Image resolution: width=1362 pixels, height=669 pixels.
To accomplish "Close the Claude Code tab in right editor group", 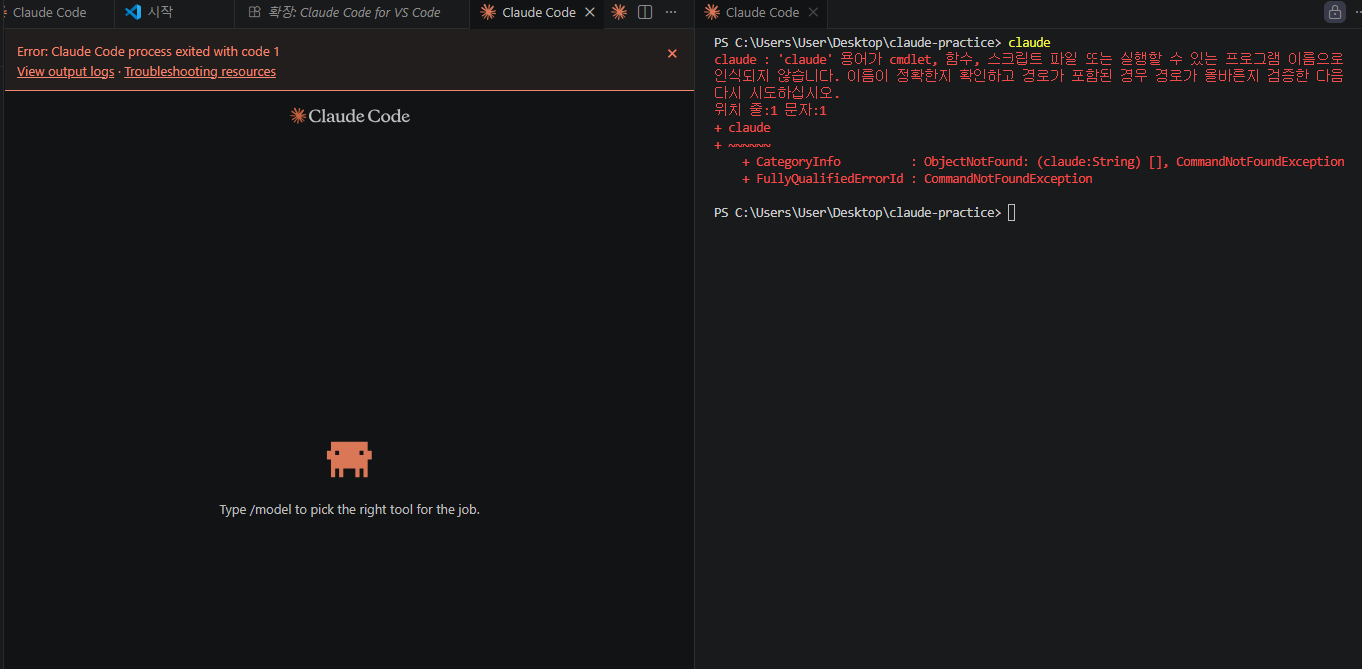I will (x=813, y=12).
